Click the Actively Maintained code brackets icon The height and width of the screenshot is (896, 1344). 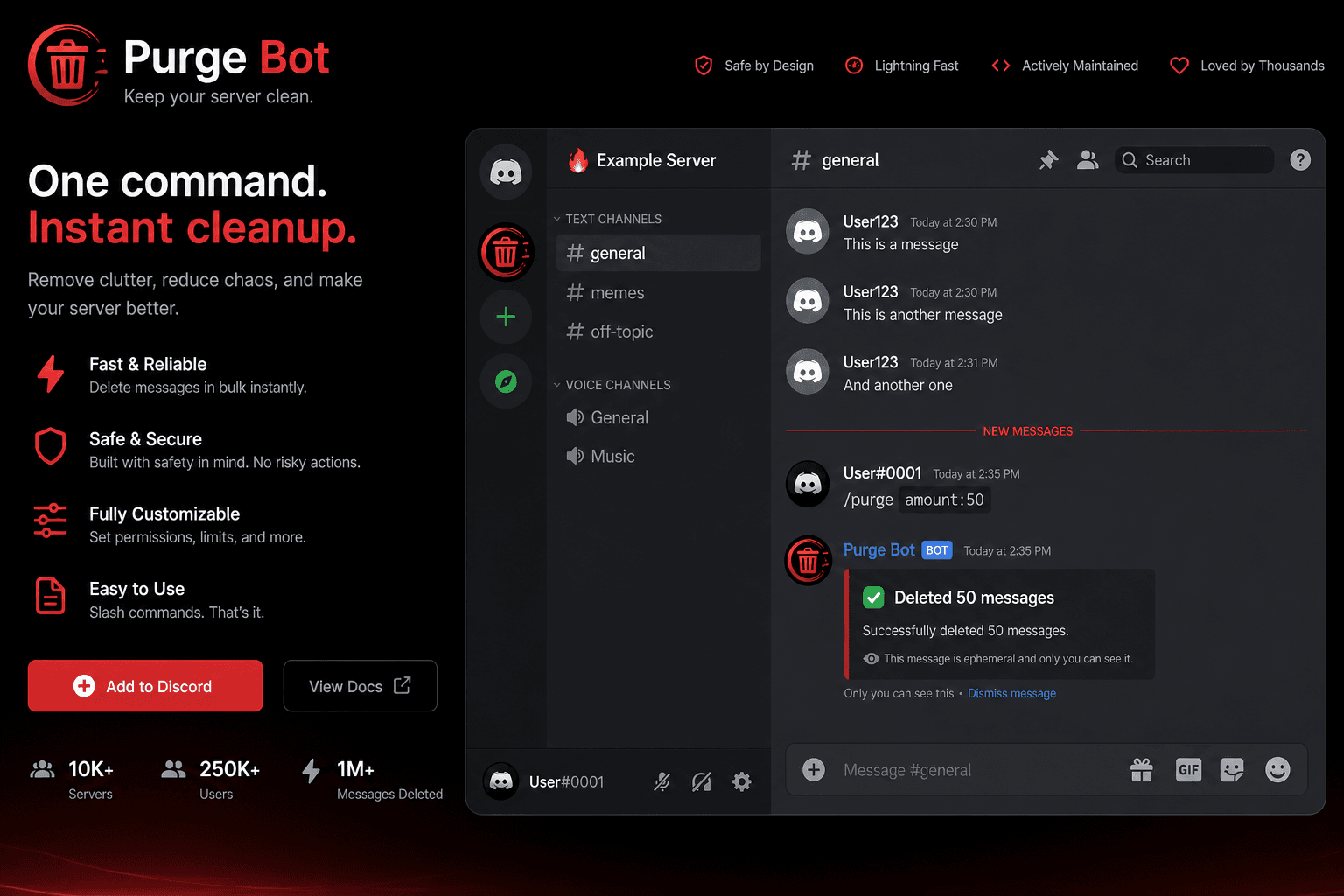(1001, 66)
